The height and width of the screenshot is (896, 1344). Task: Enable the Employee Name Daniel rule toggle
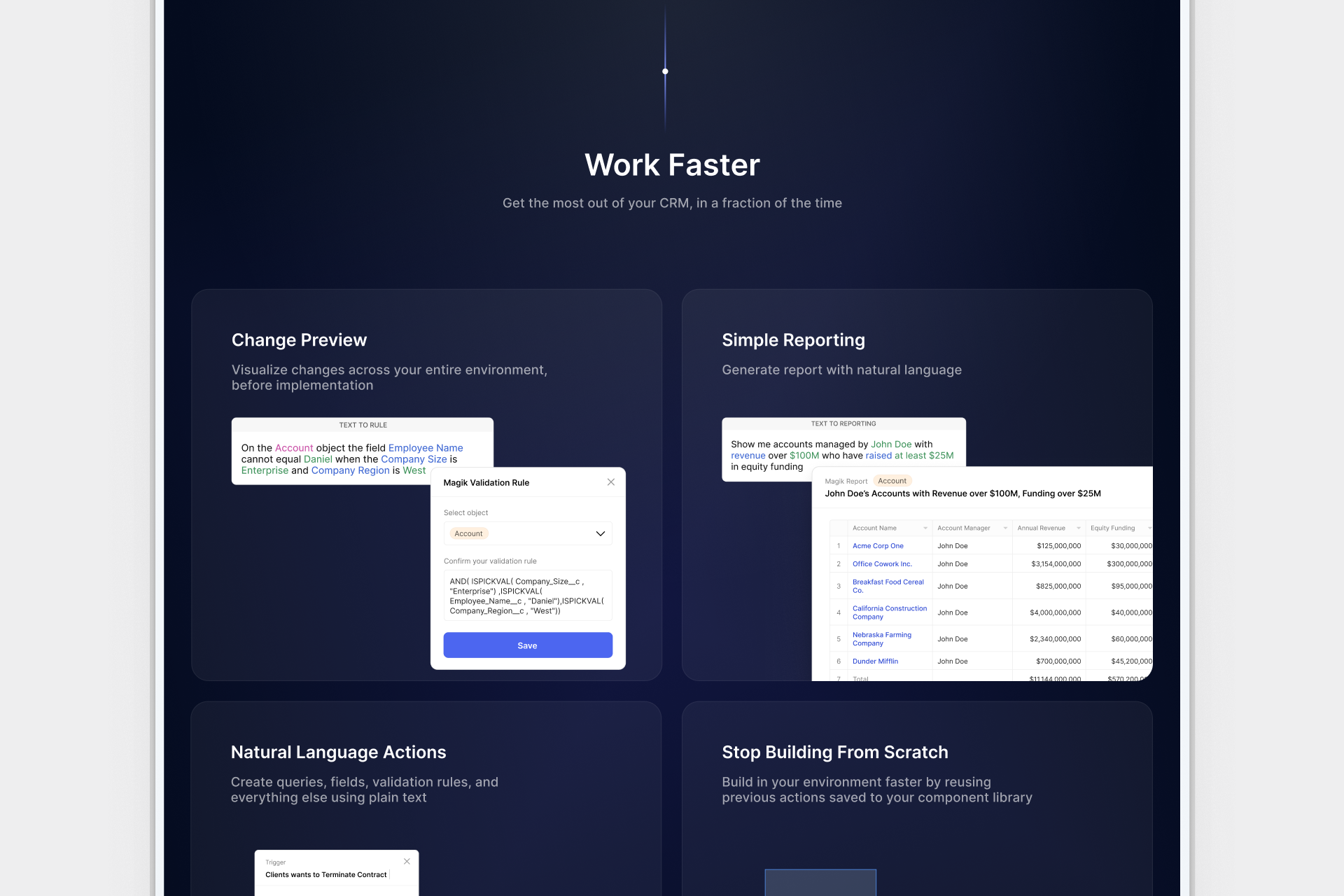[x=527, y=644]
